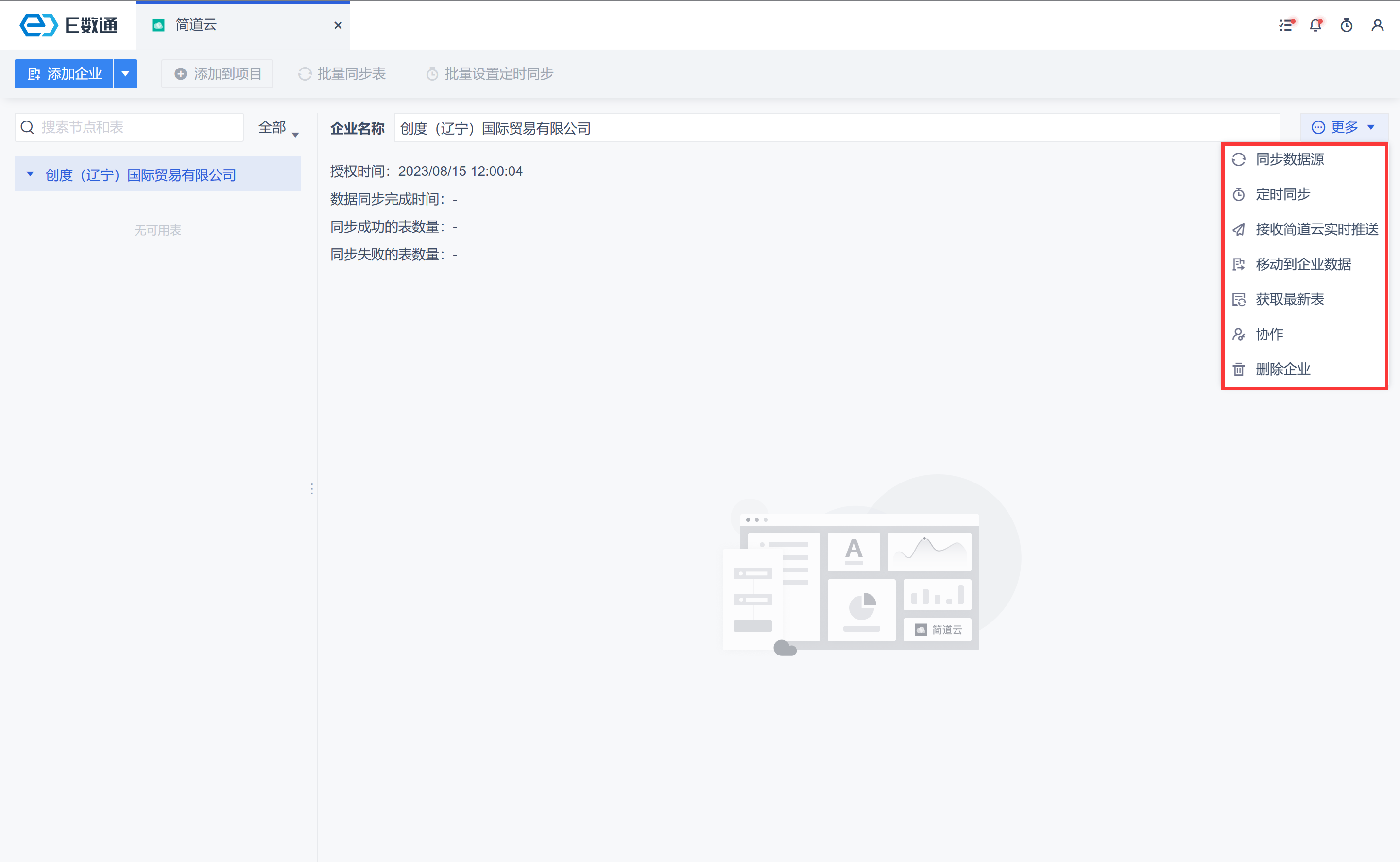Open the notification bell
The image size is (1400, 862).
(1315, 25)
